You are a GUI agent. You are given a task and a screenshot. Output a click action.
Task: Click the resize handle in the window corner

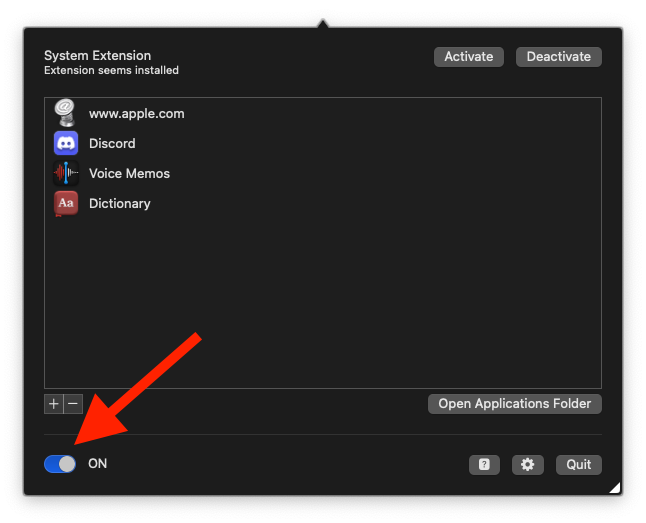pyautogui.click(x=615, y=488)
